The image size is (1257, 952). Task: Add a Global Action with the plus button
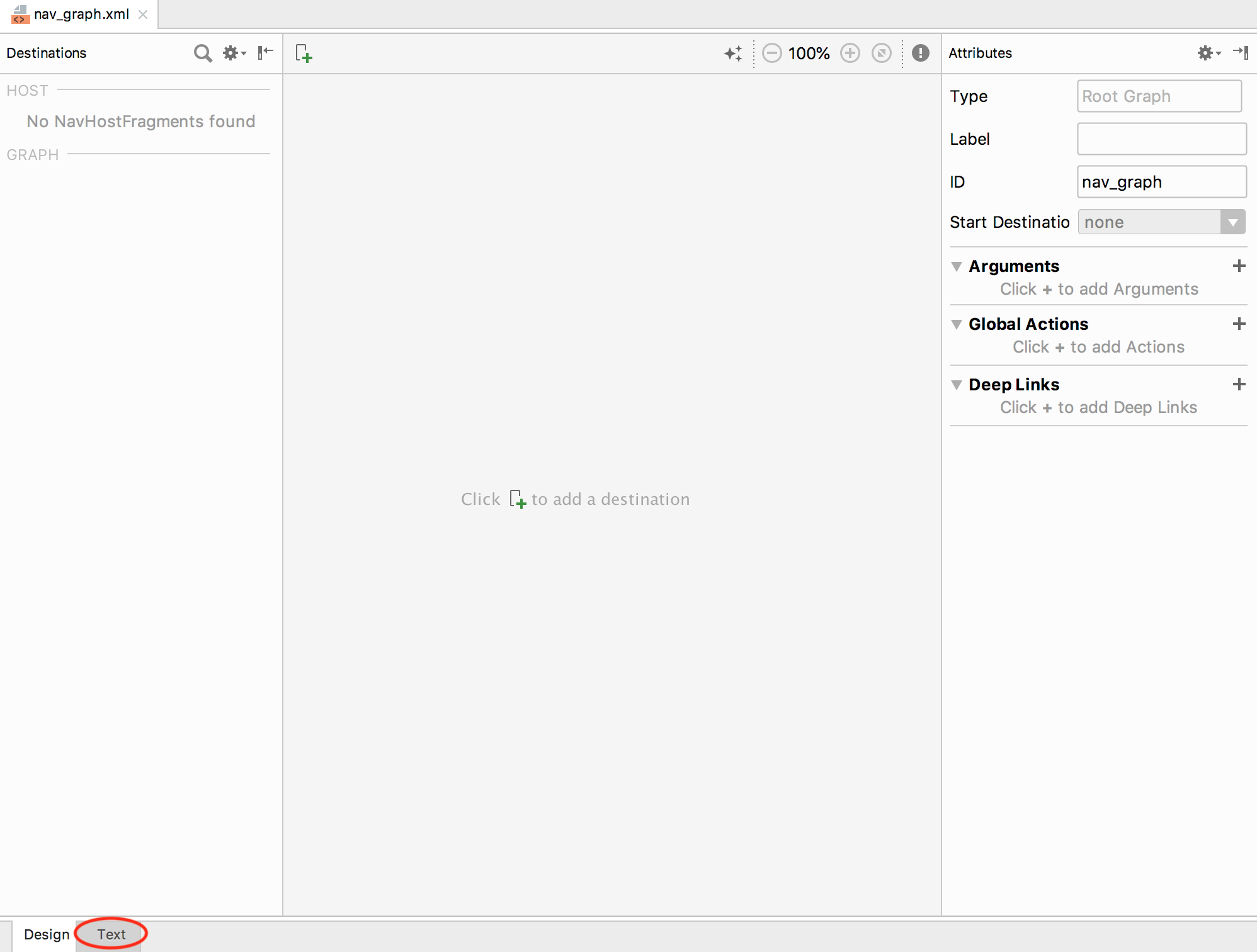click(1239, 324)
